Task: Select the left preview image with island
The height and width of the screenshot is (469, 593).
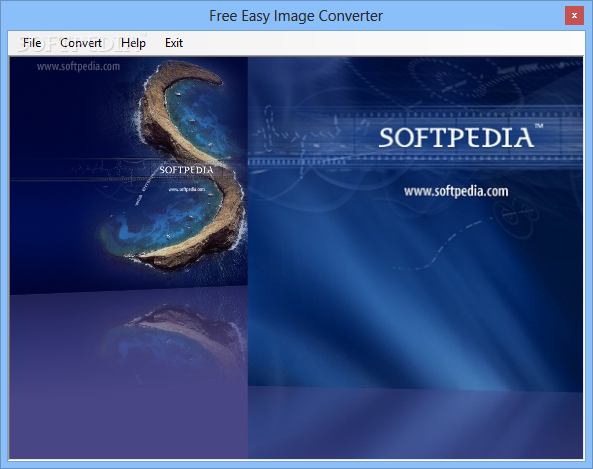Action: [129, 258]
